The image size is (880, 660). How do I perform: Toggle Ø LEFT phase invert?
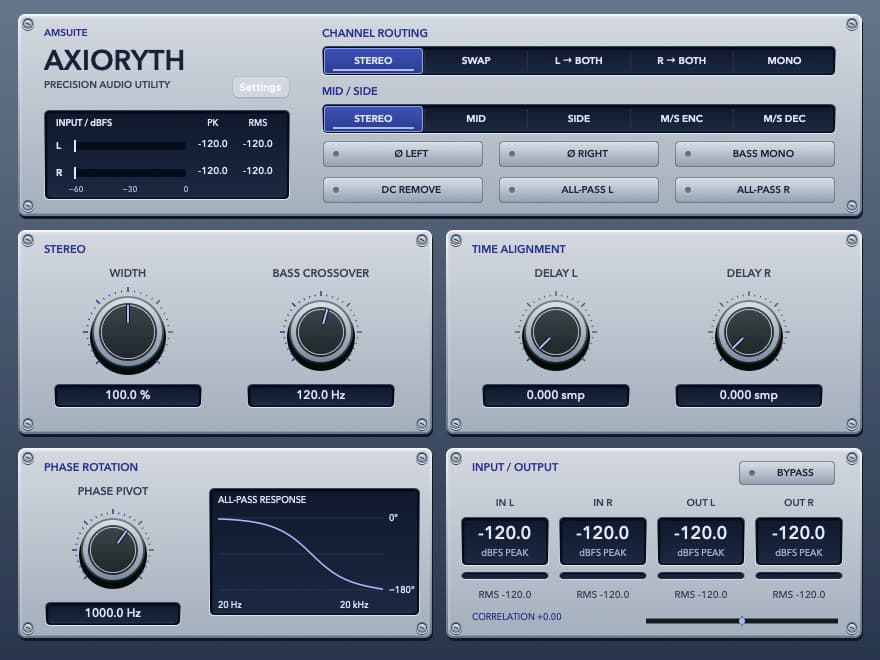click(x=403, y=154)
